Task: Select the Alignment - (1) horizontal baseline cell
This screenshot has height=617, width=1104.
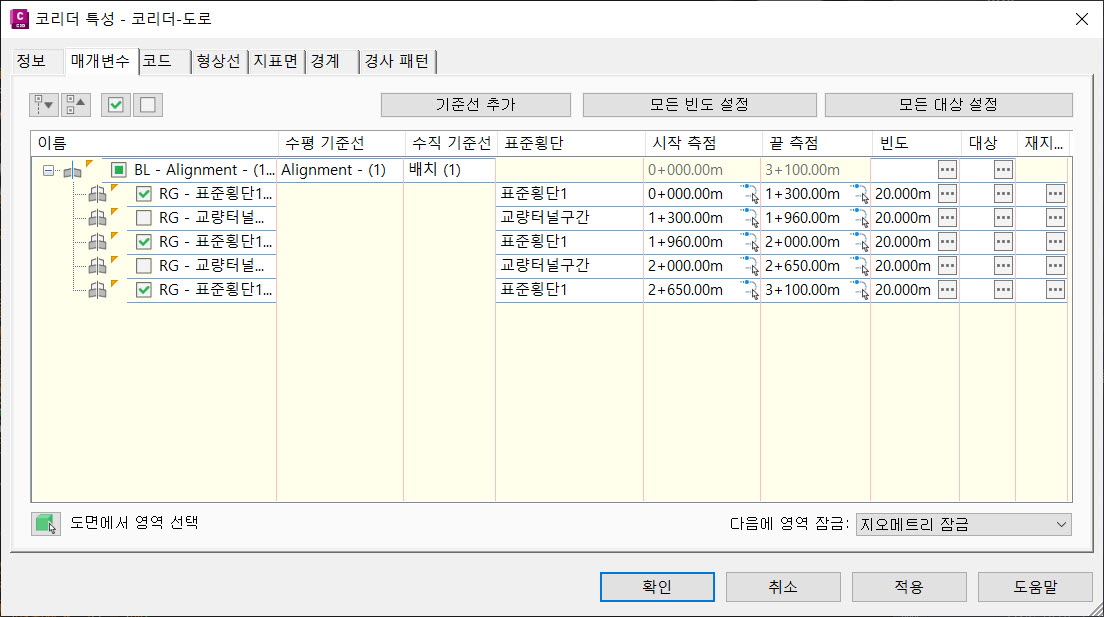Action: point(340,170)
